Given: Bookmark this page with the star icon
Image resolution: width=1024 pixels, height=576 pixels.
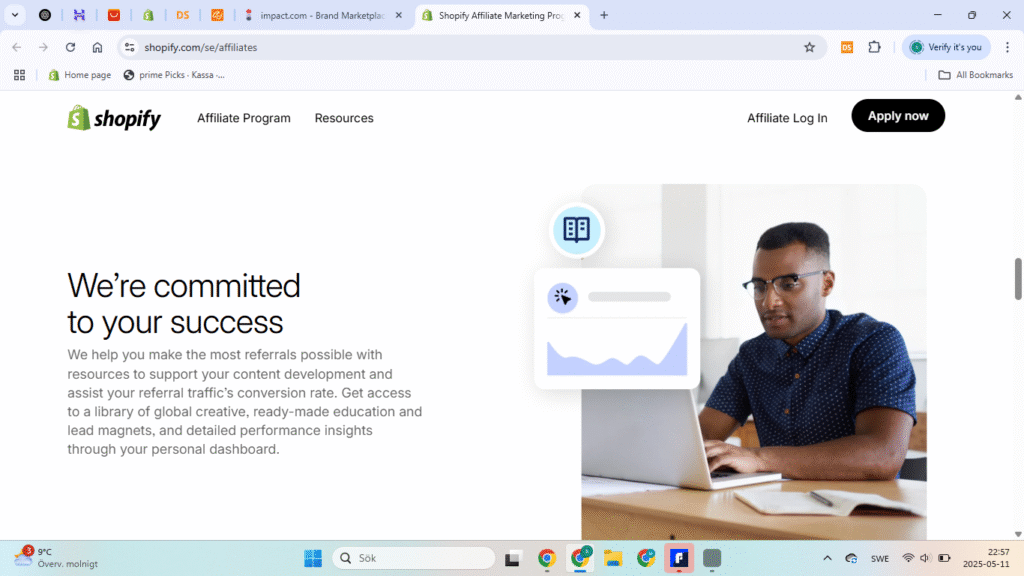Looking at the screenshot, I should point(810,47).
